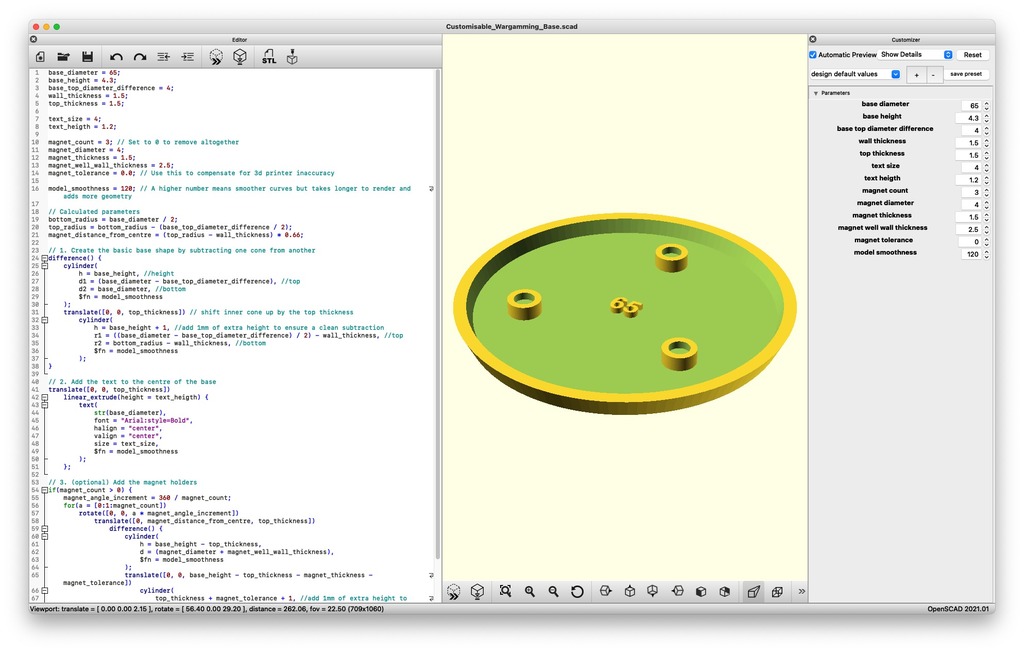Screen dimensions: 1024x652
Task: Send the design to 3D print service icon
Action: pyautogui.click(x=292, y=57)
